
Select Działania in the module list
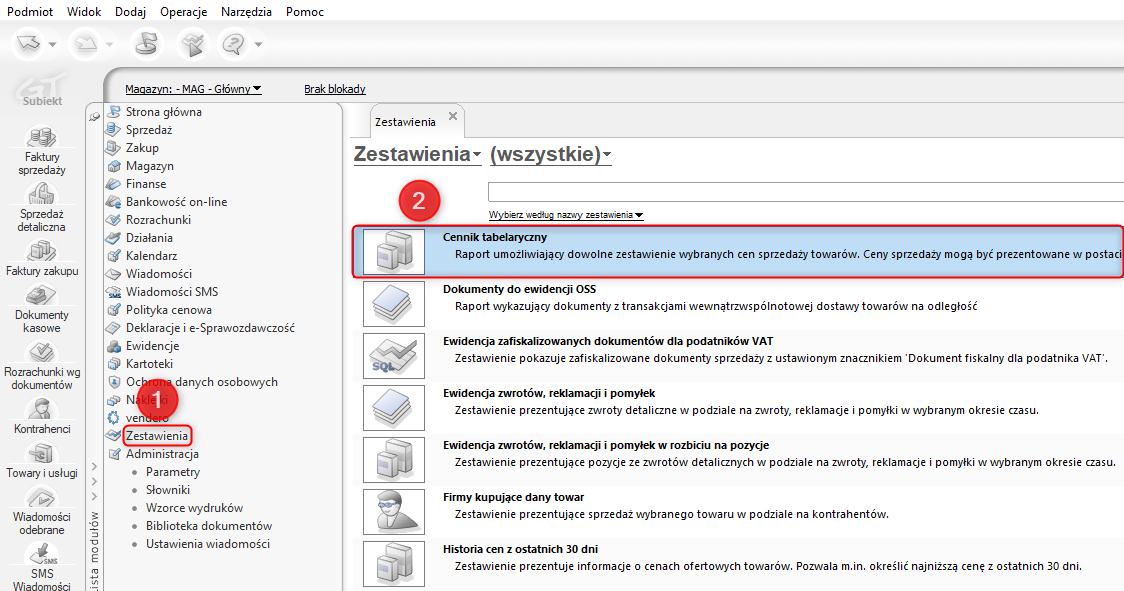coord(149,237)
